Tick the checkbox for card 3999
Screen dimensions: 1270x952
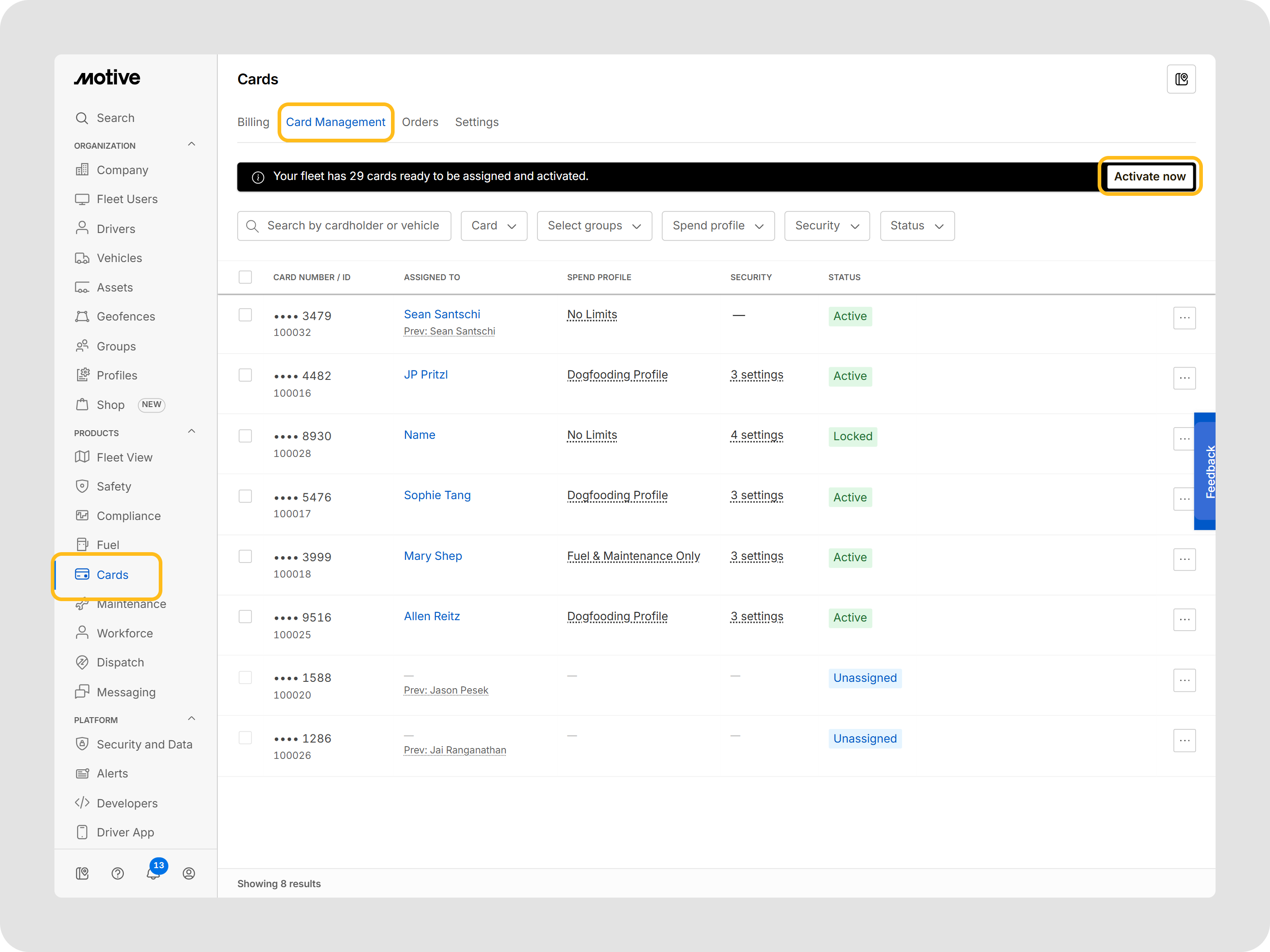(x=245, y=557)
